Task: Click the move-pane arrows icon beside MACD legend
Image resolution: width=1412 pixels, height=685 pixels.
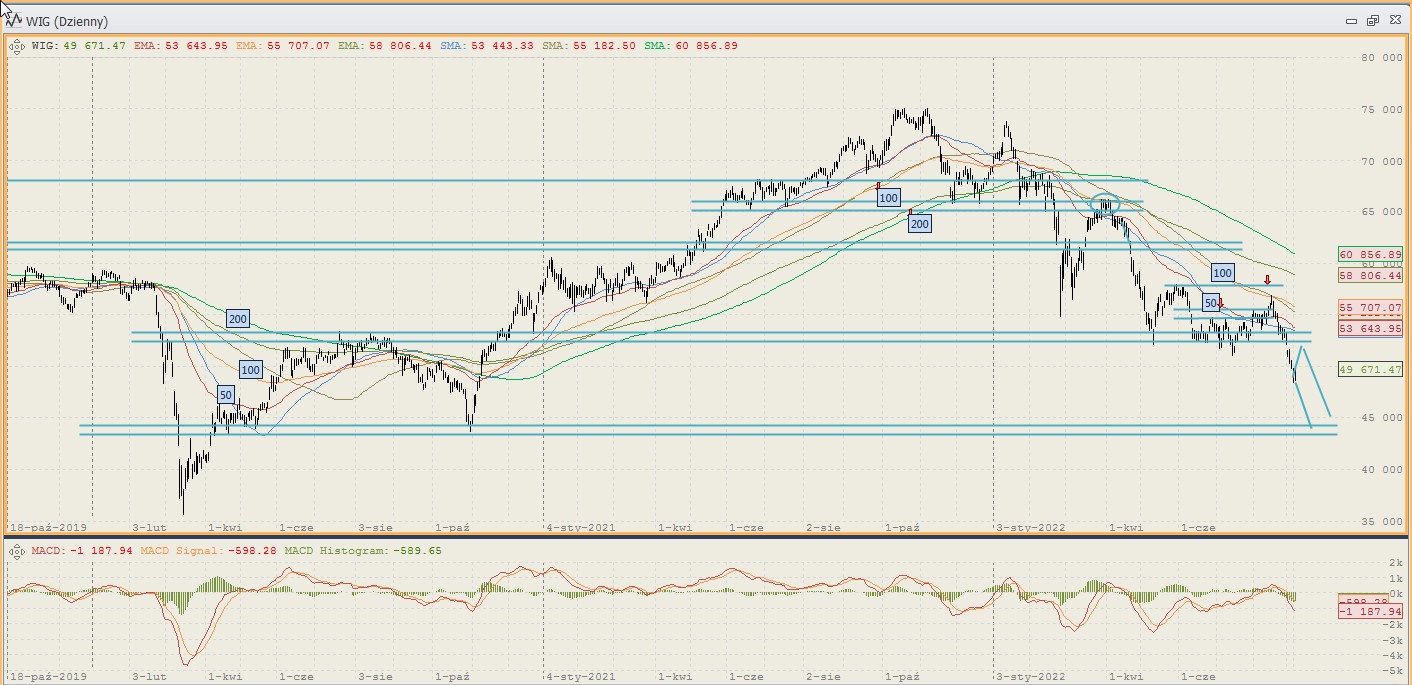Action: coord(17,551)
